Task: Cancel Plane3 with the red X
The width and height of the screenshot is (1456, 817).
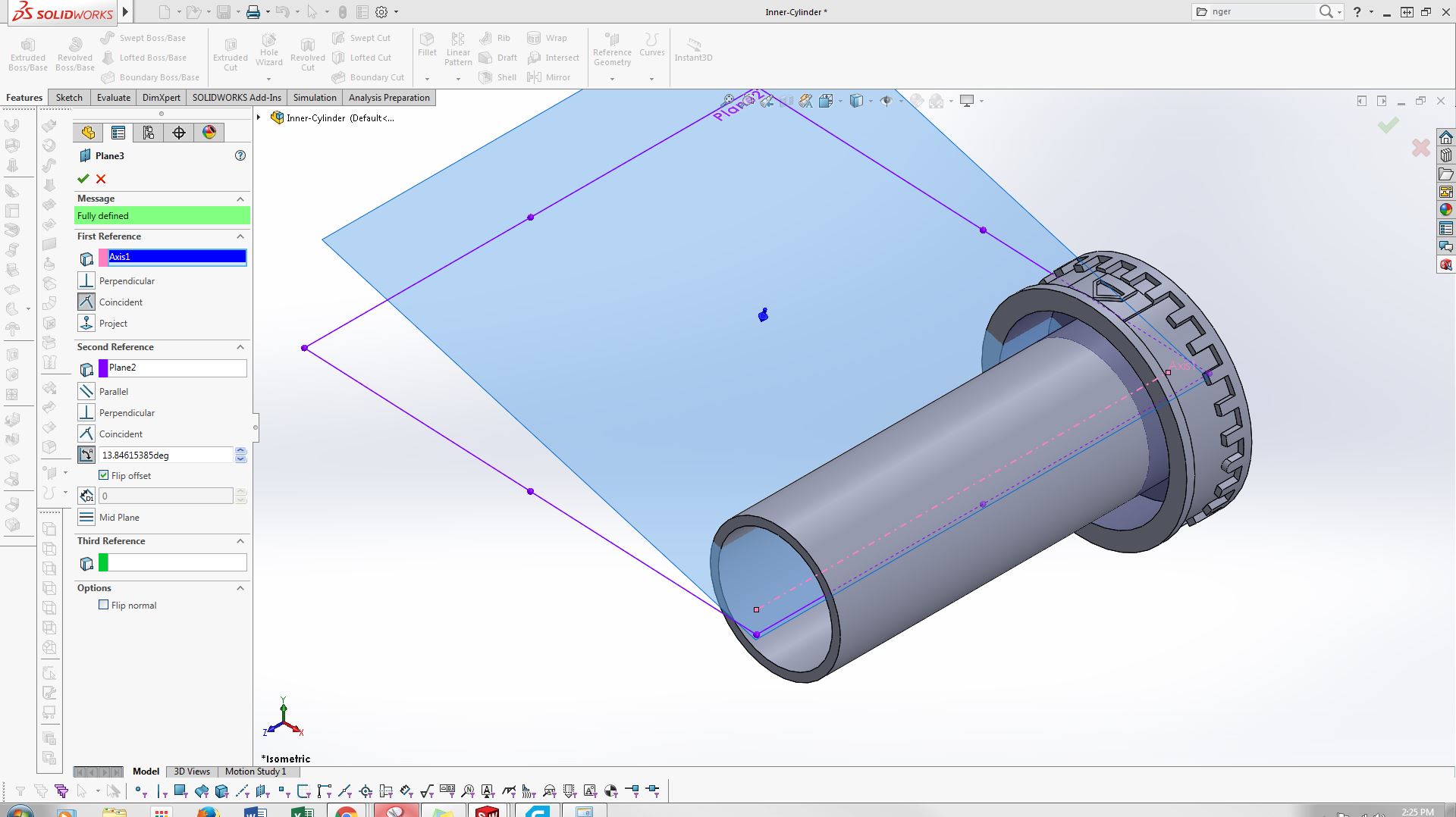Action: click(x=101, y=179)
